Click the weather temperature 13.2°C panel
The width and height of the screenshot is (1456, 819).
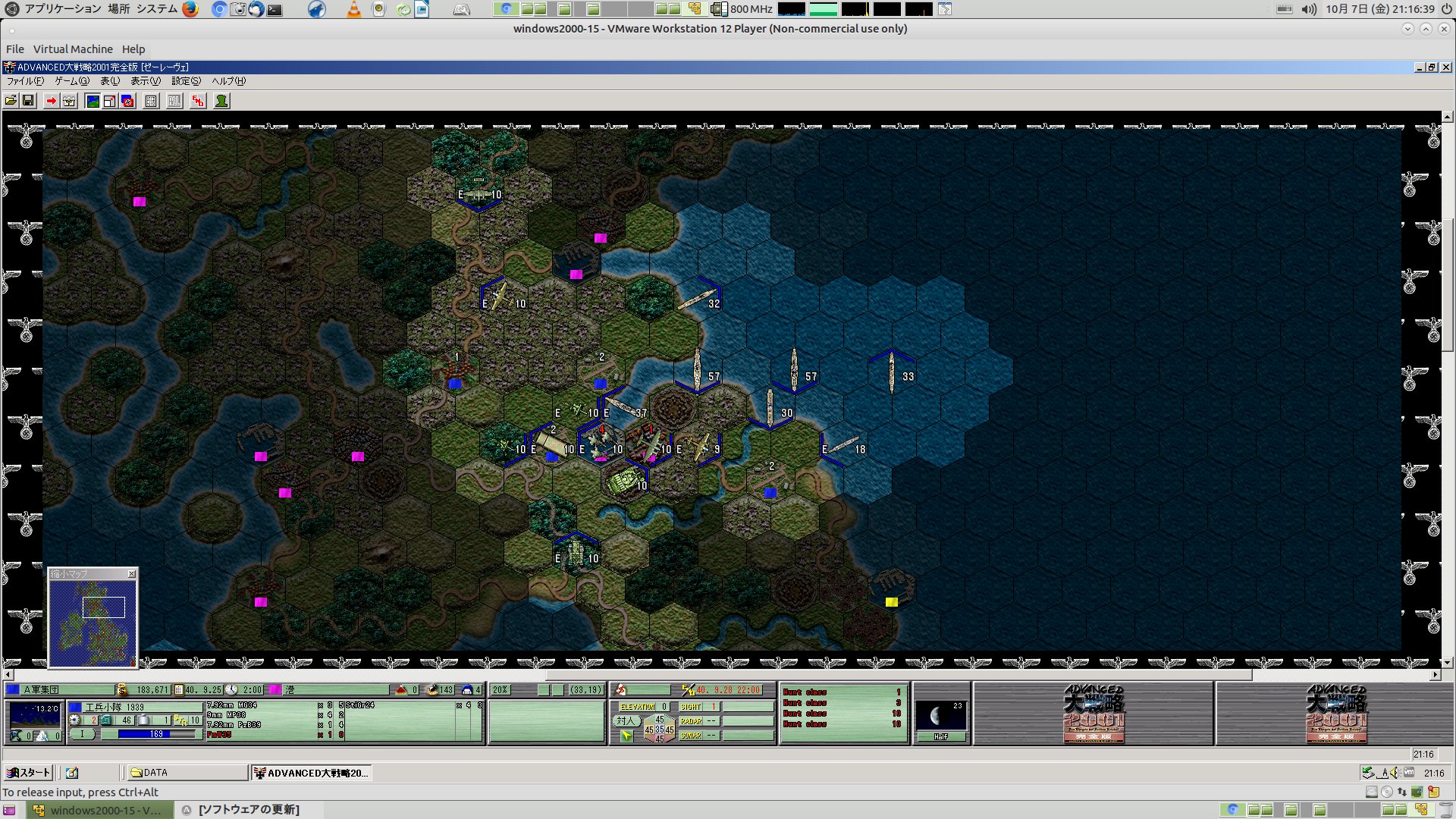(34, 715)
